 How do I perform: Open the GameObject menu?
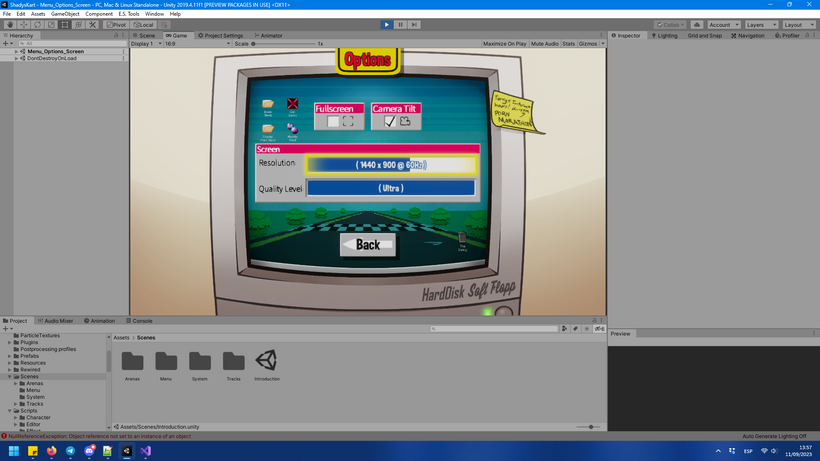(x=65, y=14)
